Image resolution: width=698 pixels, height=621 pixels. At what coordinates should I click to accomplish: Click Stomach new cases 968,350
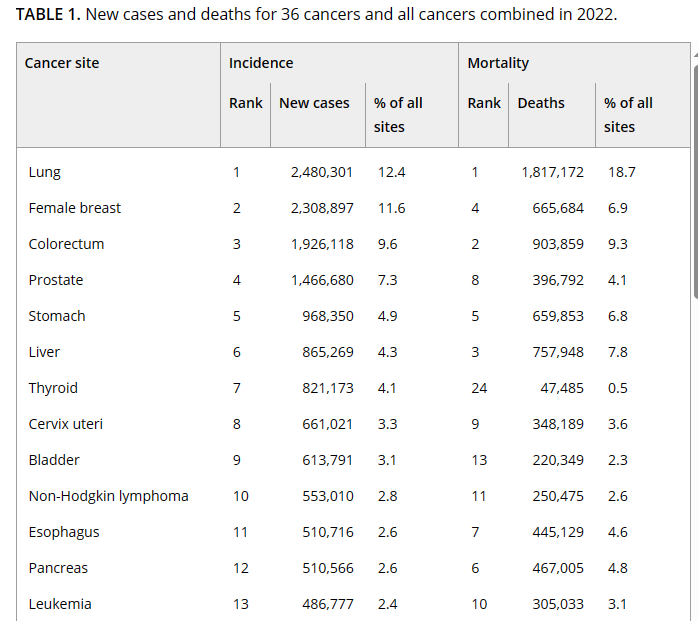tap(328, 316)
